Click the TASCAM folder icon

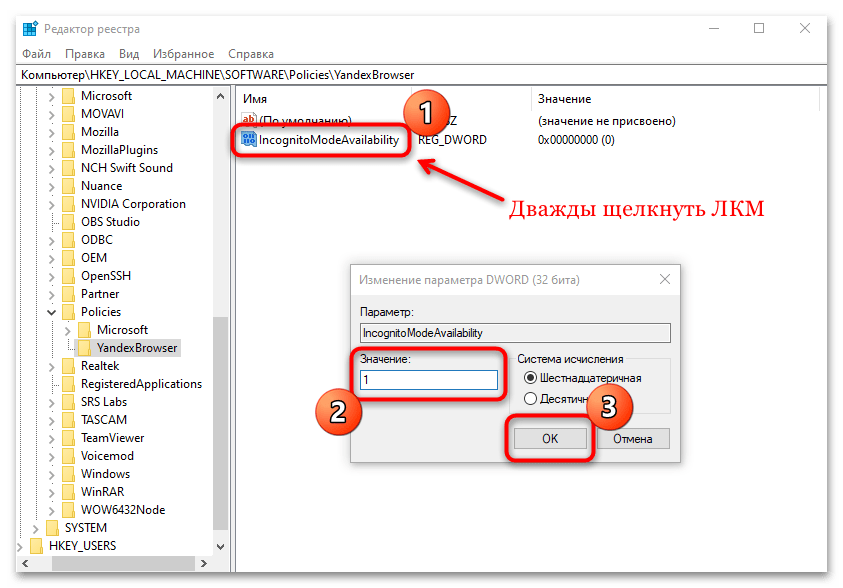68,420
